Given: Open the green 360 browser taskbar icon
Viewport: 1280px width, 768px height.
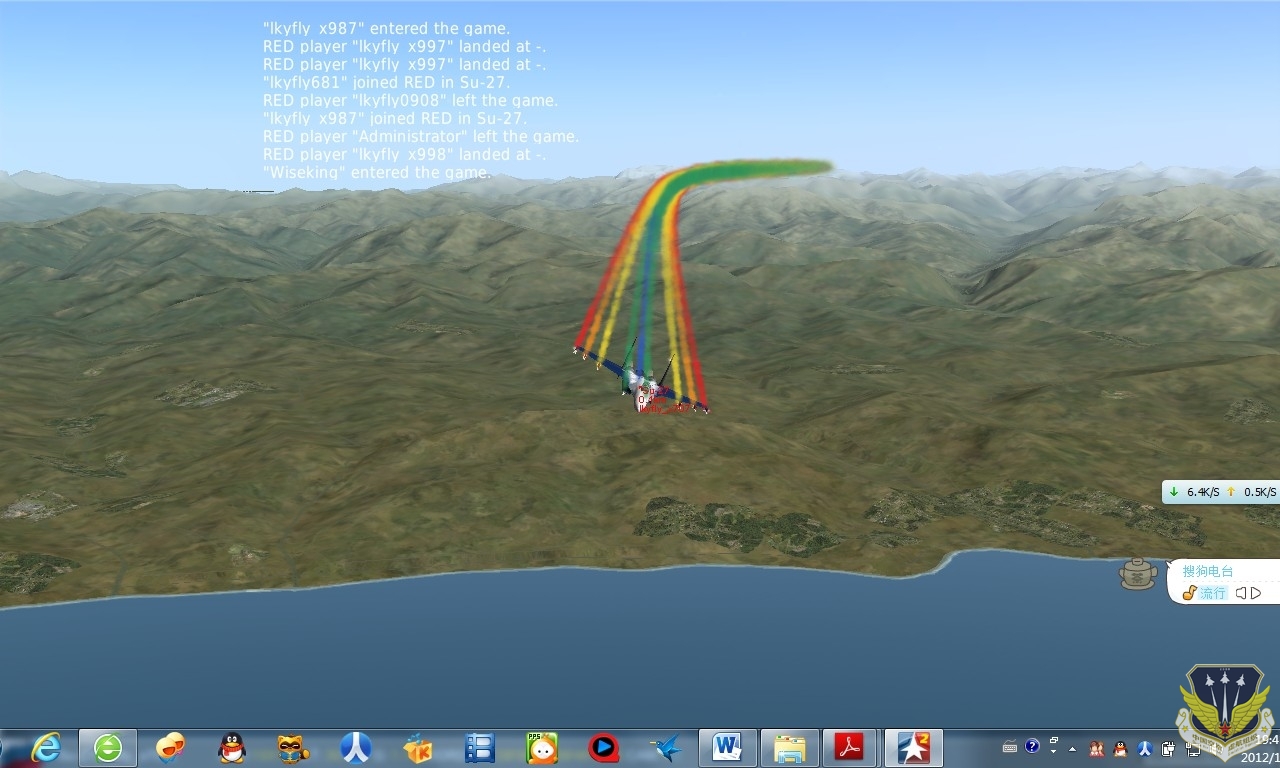Looking at the screenshot, I should point(108,747).
